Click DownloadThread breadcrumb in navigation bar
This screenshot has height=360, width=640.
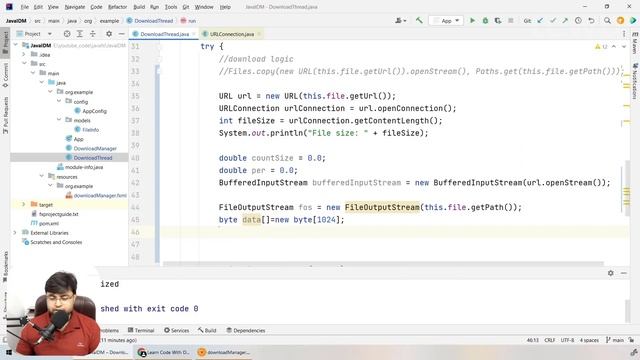(x=150, y=20)
